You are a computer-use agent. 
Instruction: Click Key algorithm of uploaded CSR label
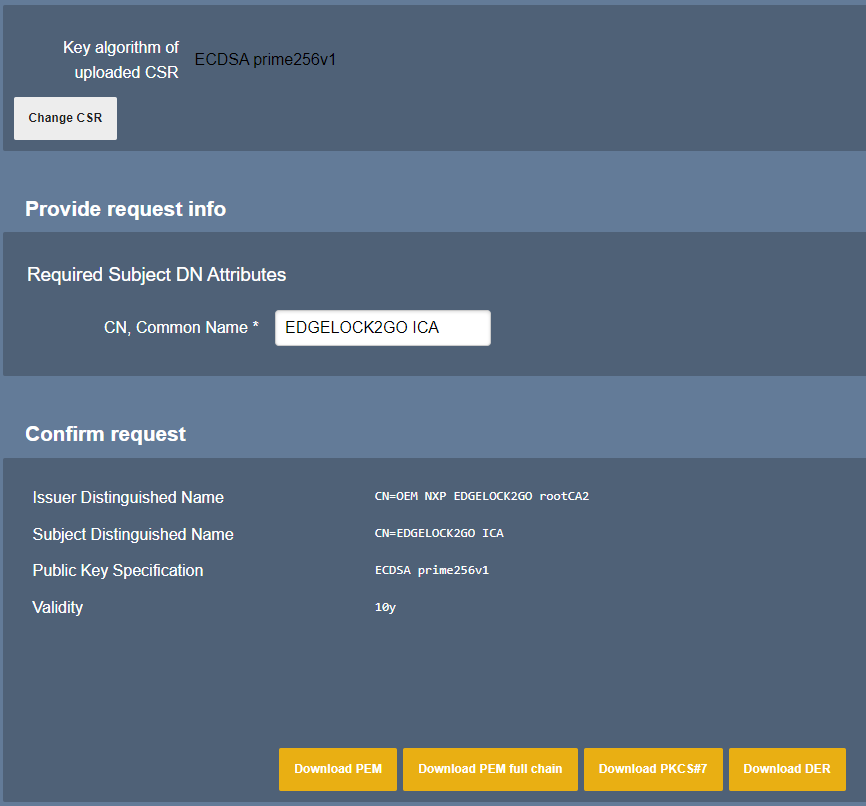pos(121,60)
